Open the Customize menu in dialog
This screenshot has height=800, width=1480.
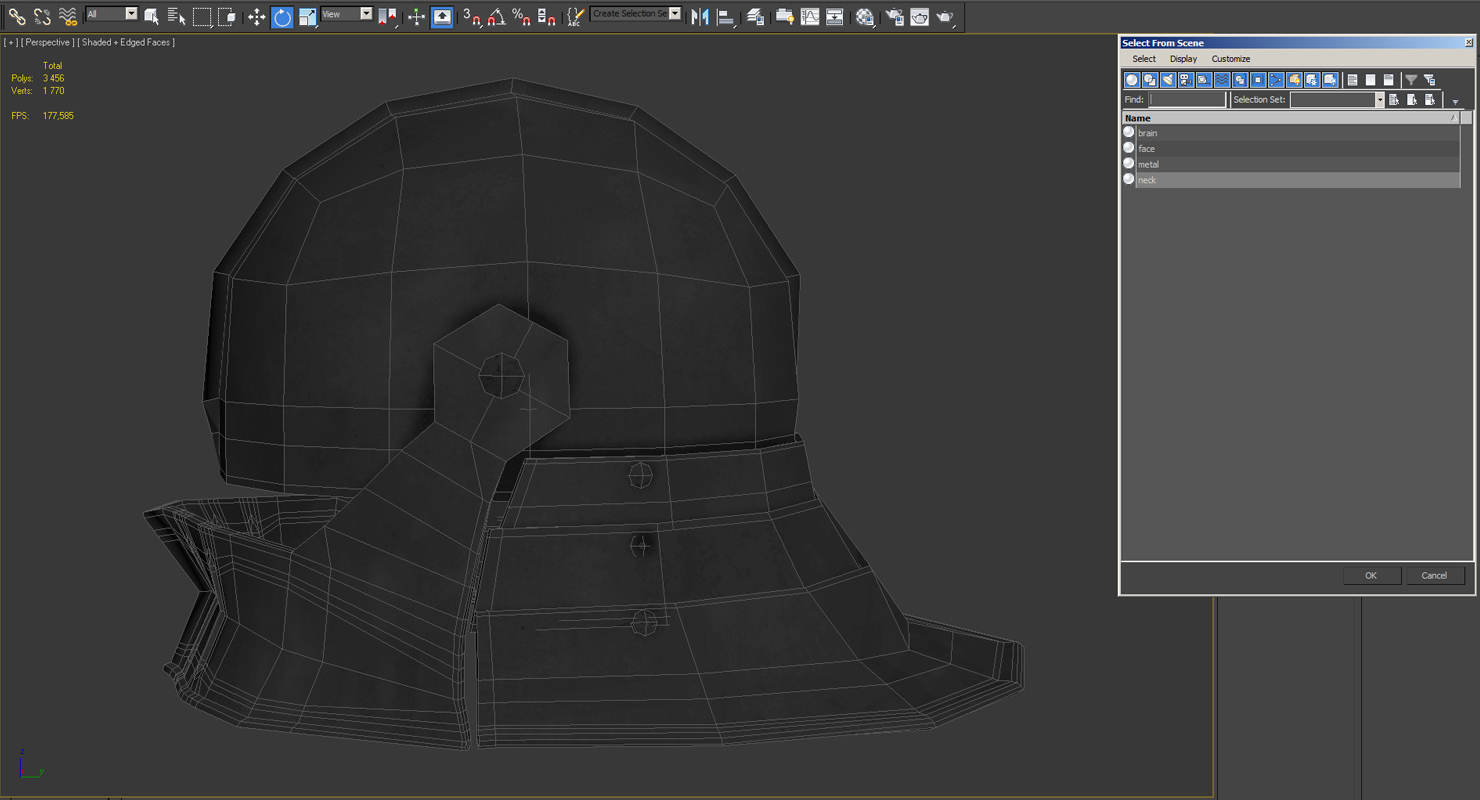(1231, 59)
